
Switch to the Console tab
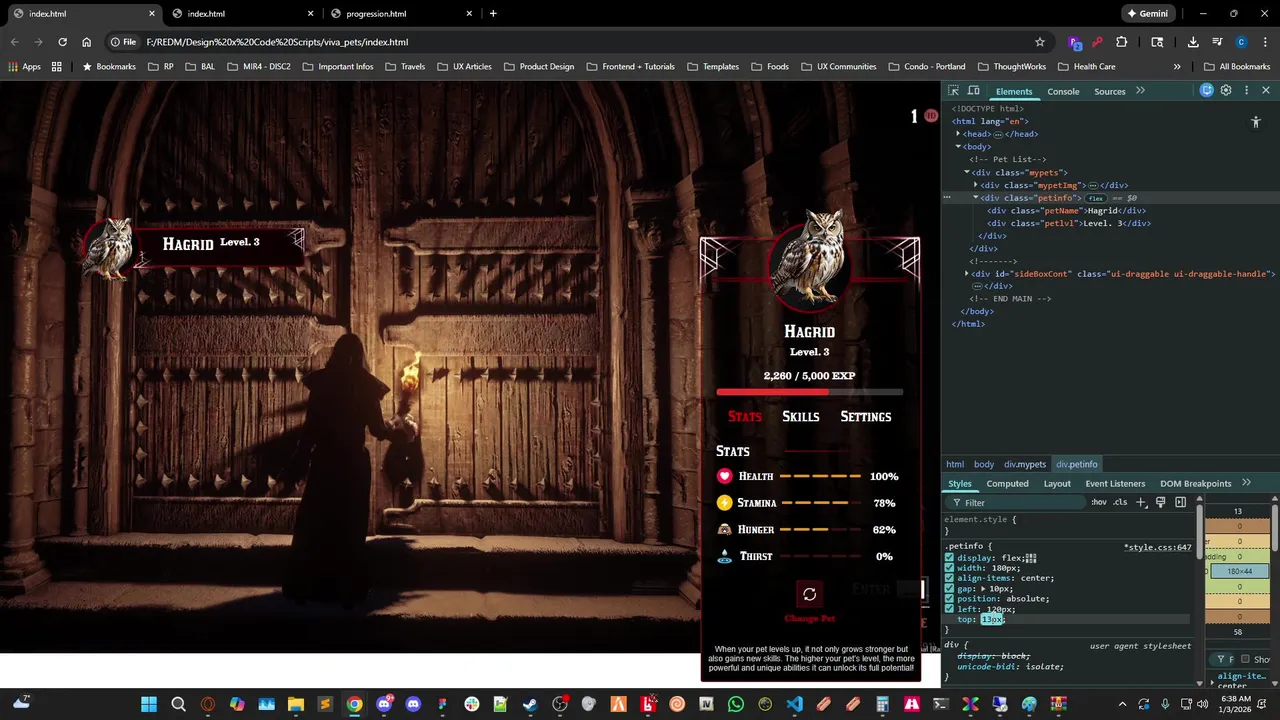tap(1063, 91)
